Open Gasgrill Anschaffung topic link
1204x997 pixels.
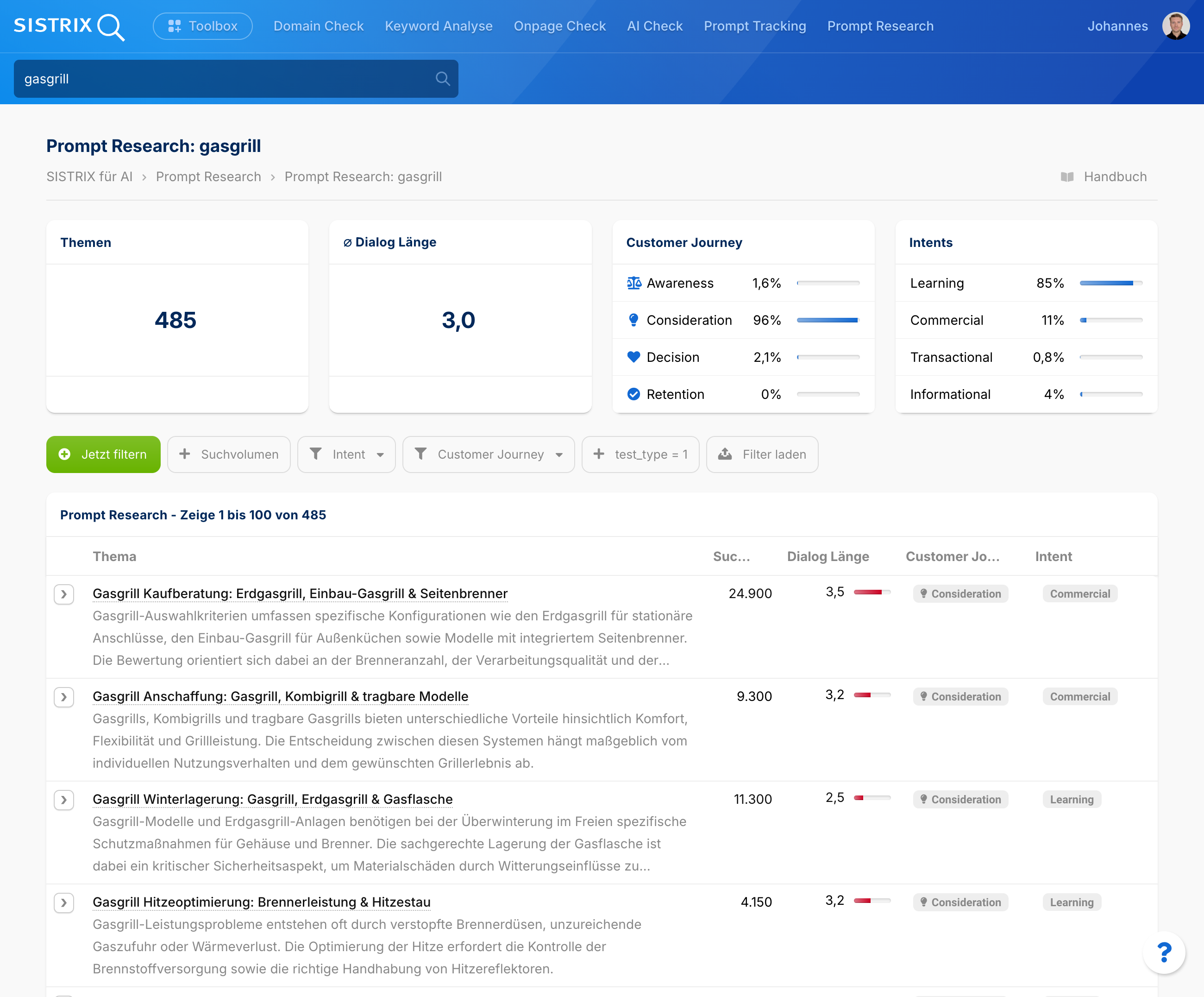coord(280,696)
